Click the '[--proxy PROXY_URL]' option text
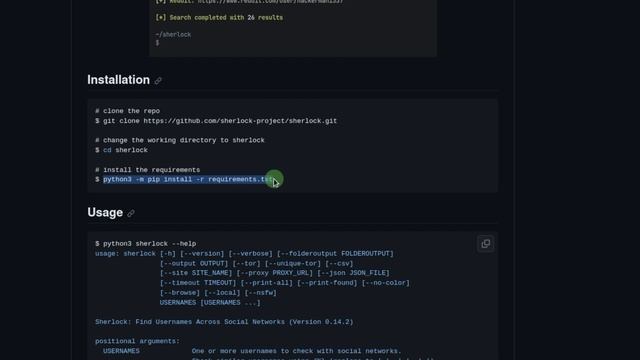640x360 pixels. coord(275,273)
